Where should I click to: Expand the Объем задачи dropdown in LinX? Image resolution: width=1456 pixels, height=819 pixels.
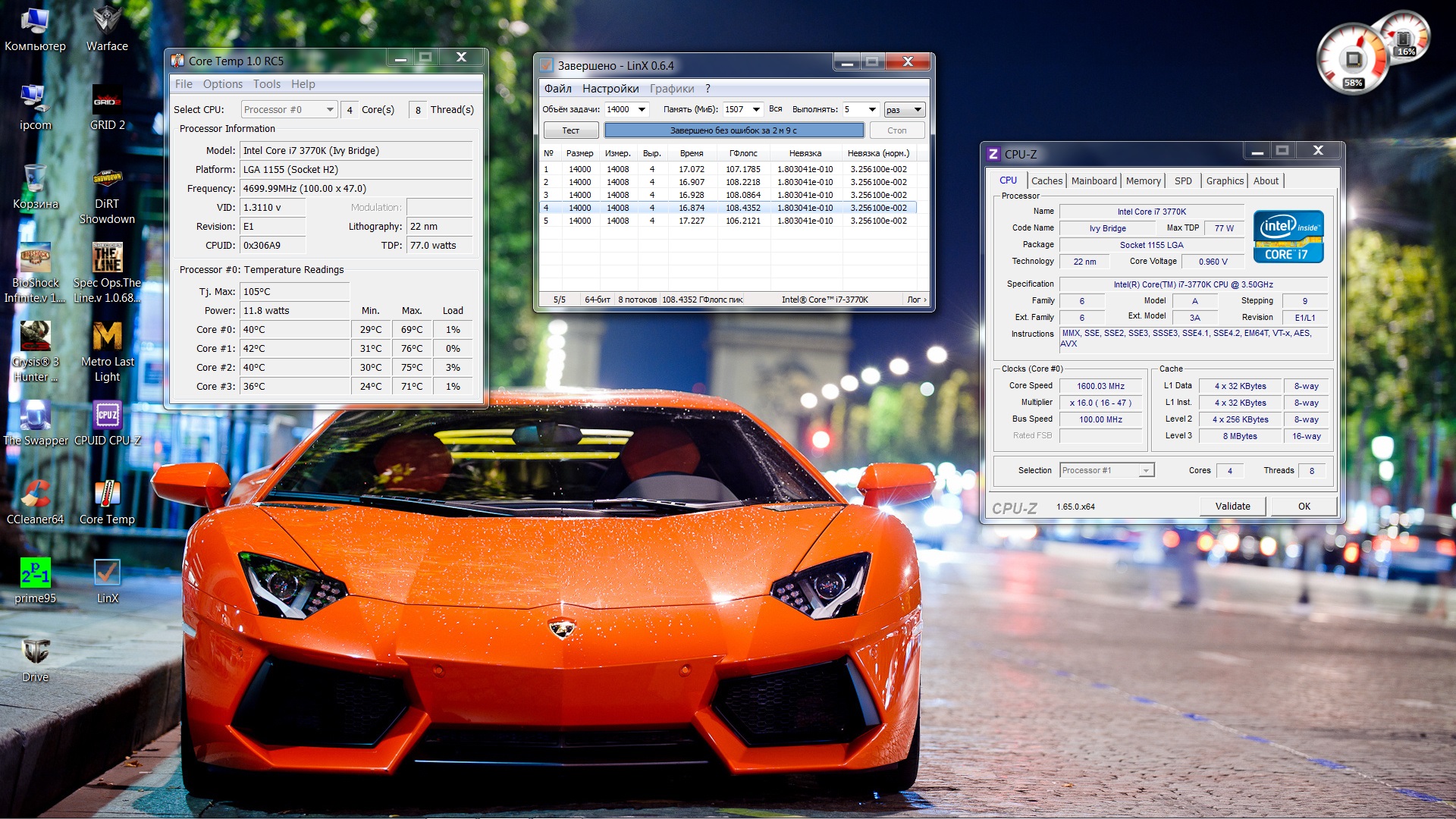coord(642,110)
